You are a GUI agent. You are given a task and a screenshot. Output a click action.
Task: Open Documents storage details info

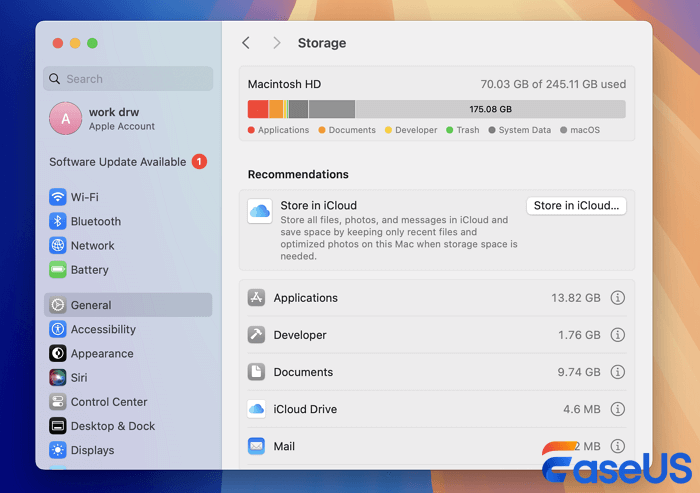point(617,372)
